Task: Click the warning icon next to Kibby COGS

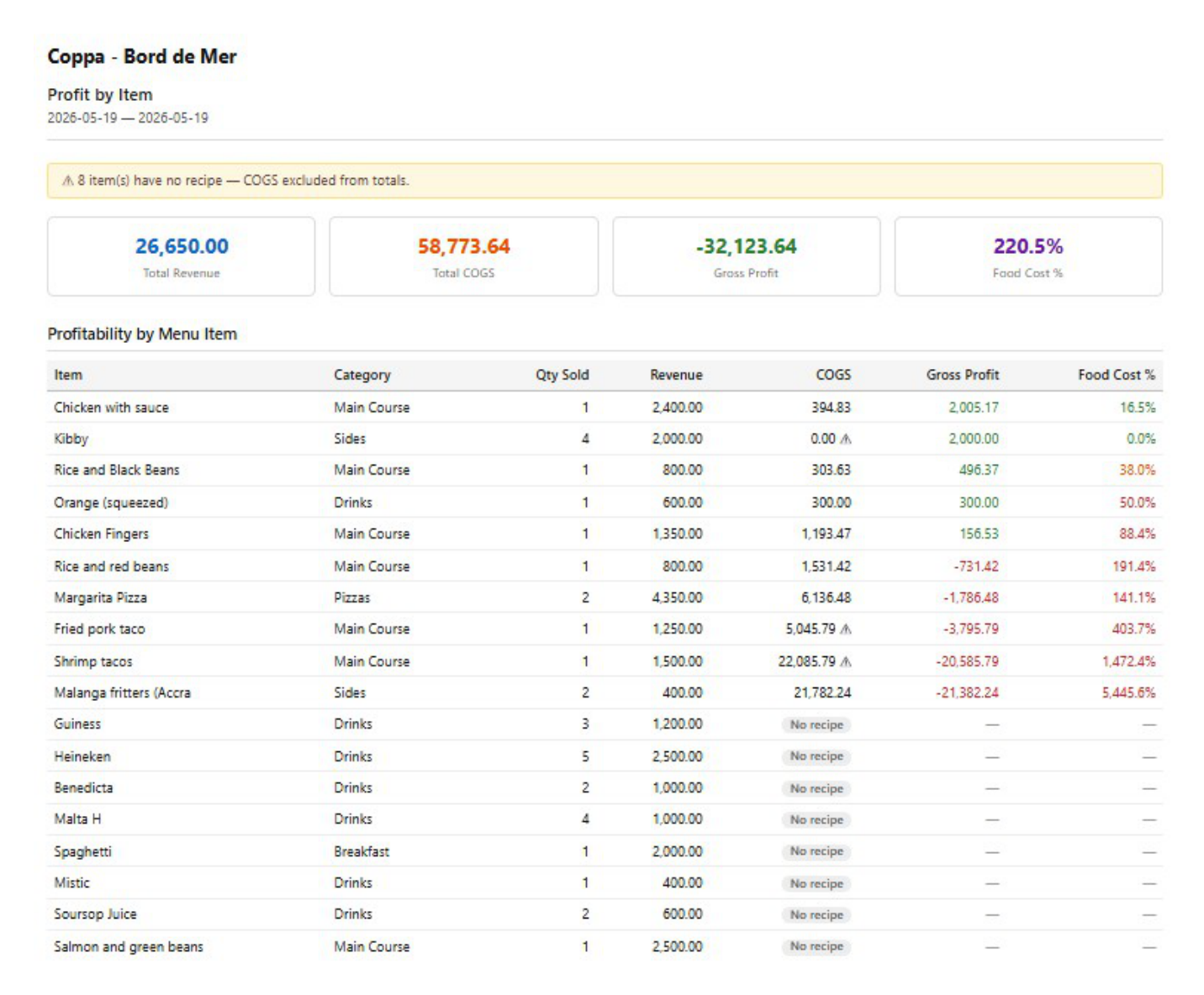Action: (846, 439)
